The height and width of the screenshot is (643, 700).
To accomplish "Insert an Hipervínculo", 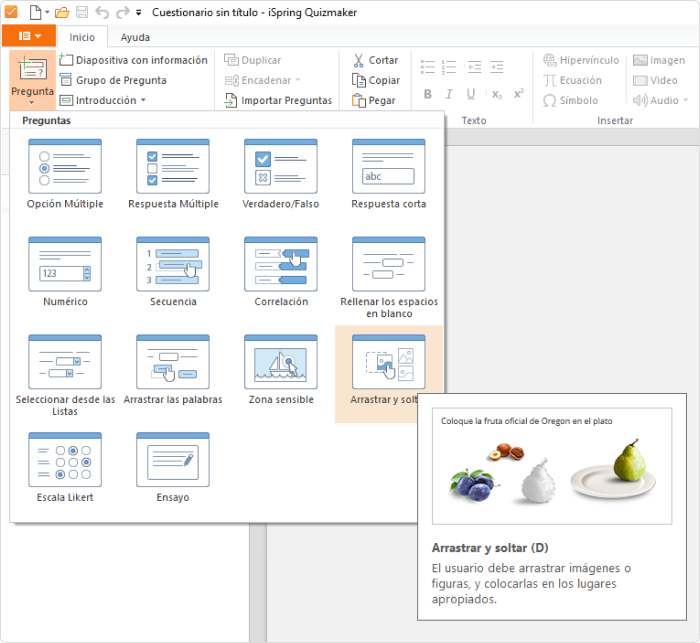I will [x=581, y=60].
